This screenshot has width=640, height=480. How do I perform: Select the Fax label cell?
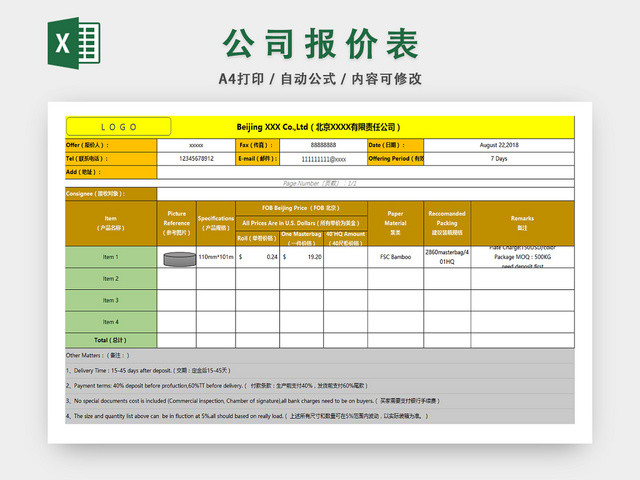(x=258, y=145)
